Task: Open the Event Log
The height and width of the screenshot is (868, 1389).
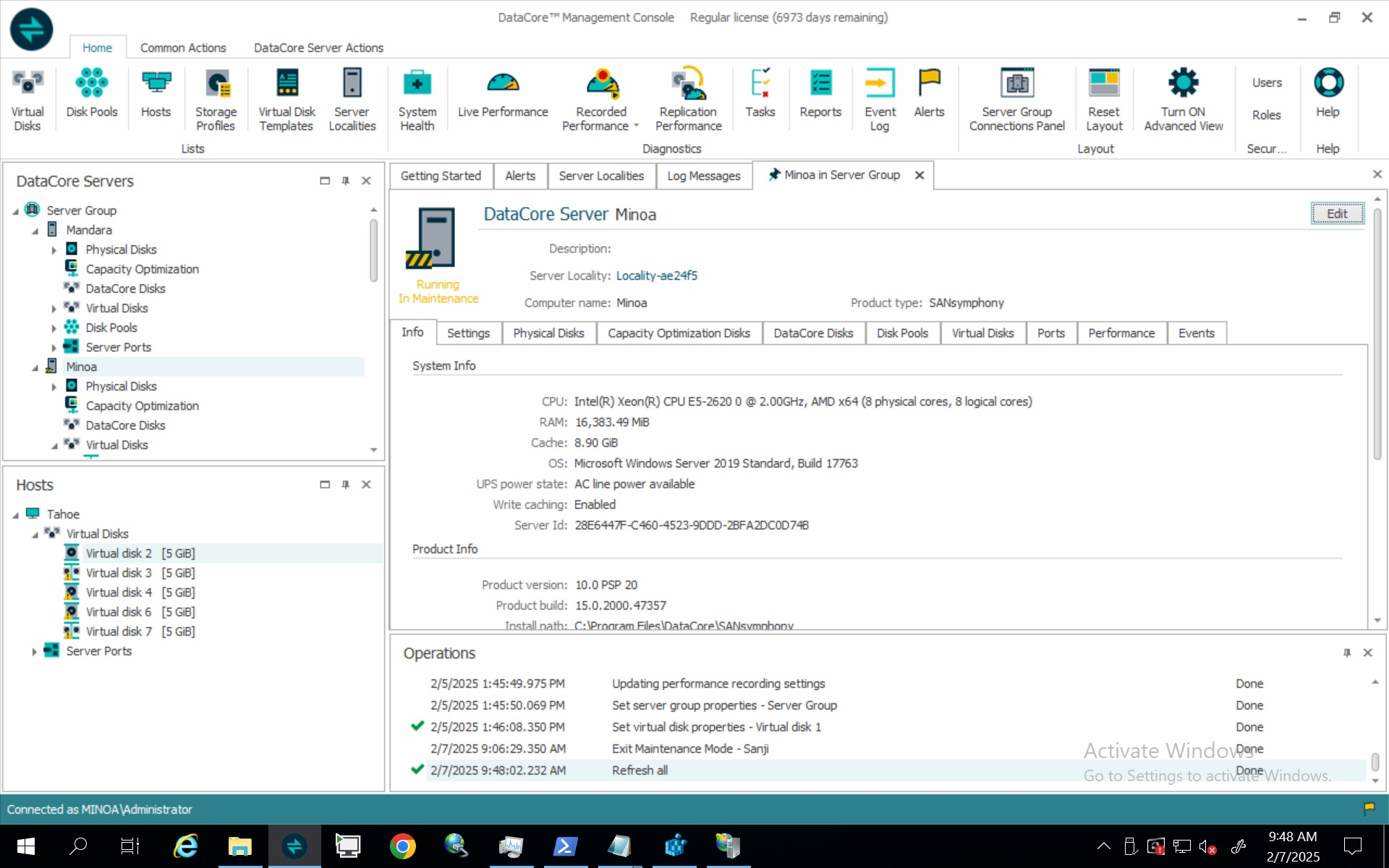Action: (880, 99)
